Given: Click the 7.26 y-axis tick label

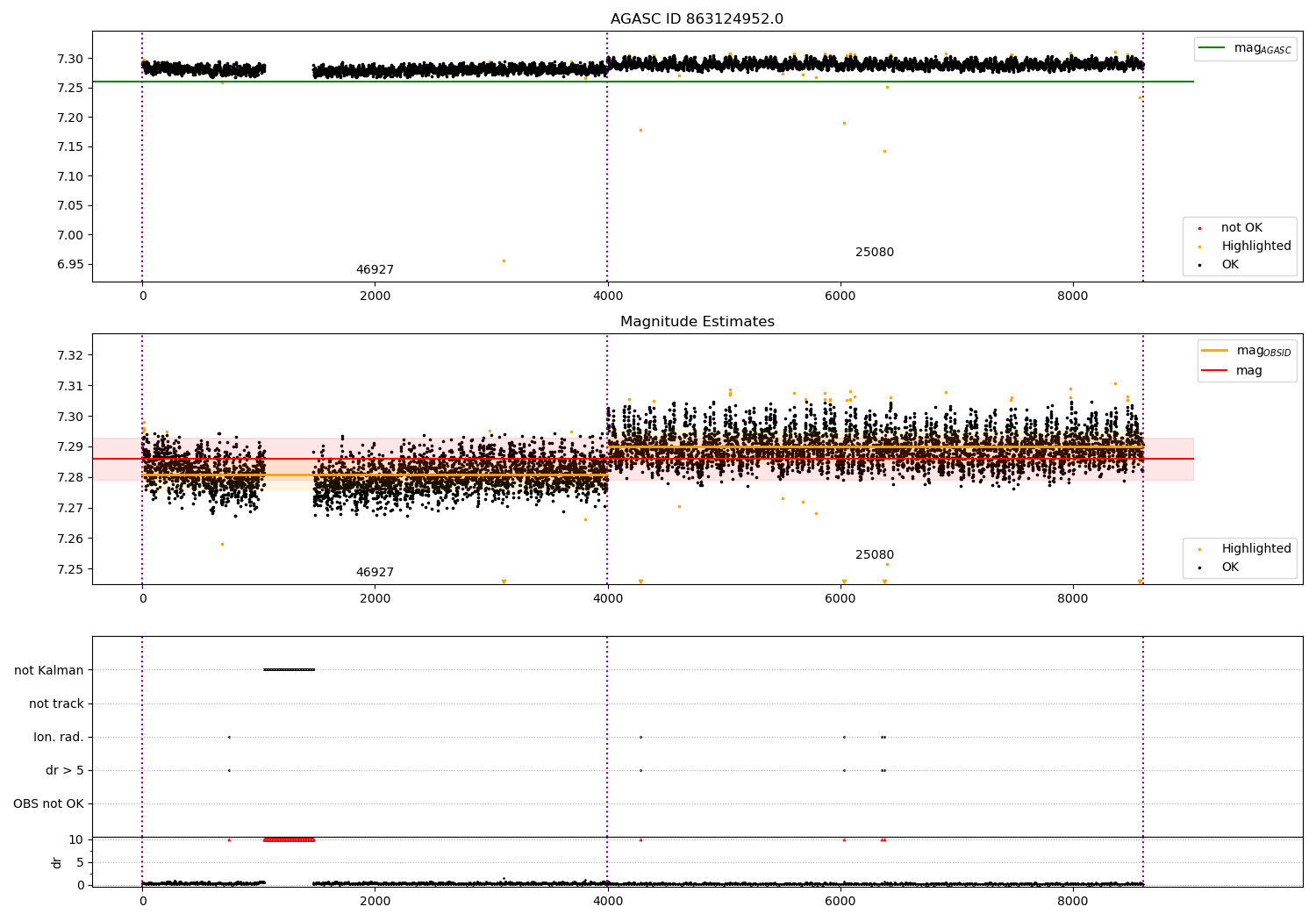Looking at the screenshot, I should click(x=70, y=539).
